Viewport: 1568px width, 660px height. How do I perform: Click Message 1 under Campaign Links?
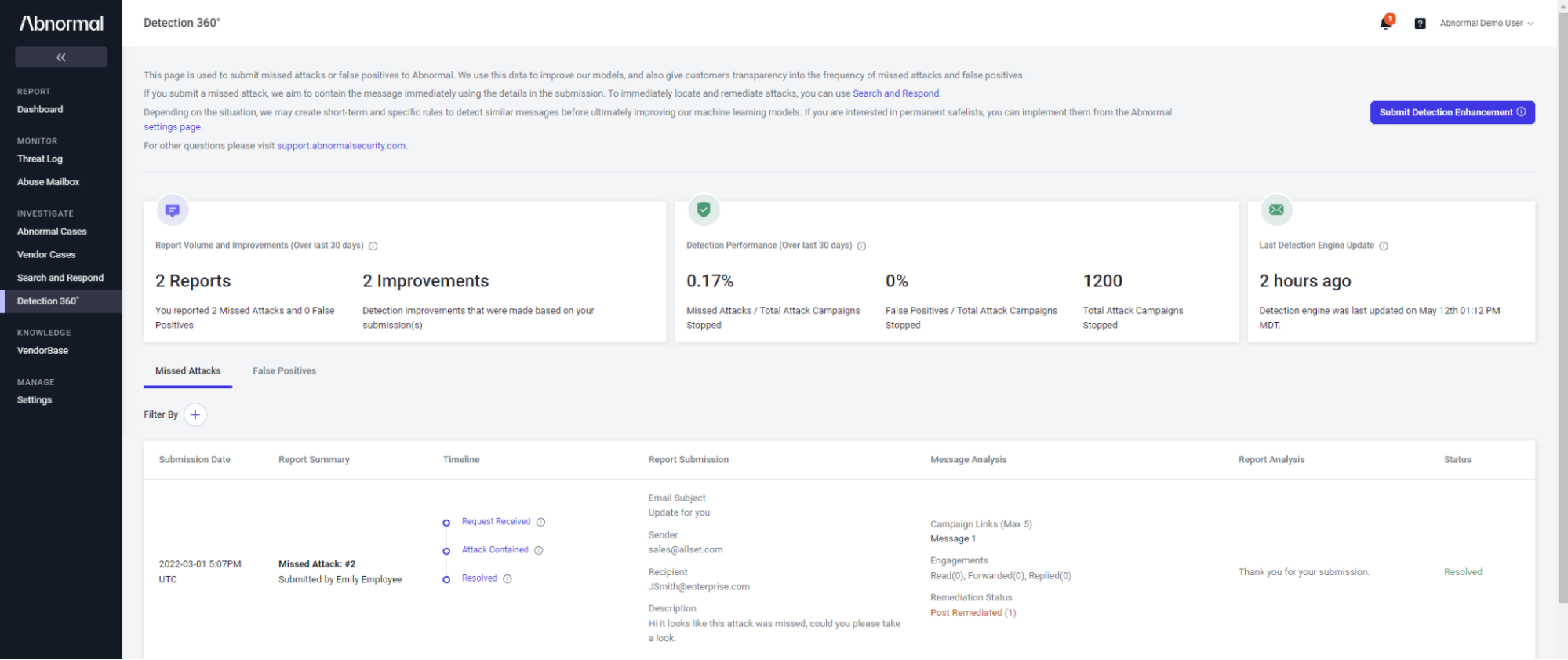(x=953, y=539)
